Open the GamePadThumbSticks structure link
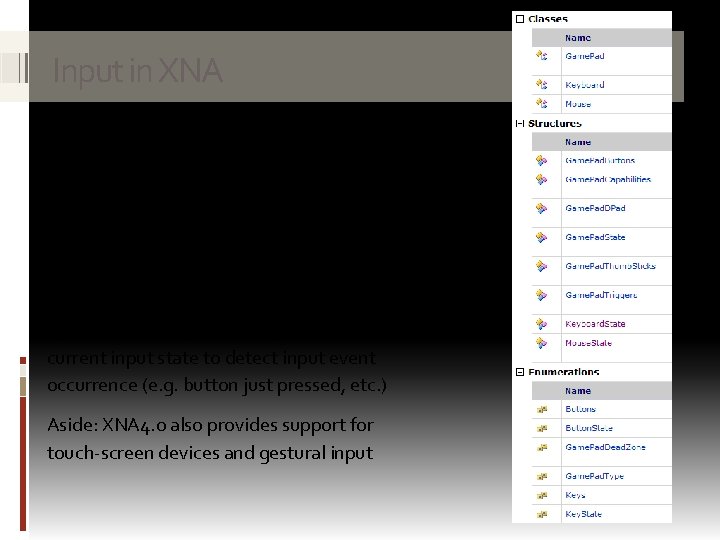This screenshot has height=540, width=720. click(610, 266)
